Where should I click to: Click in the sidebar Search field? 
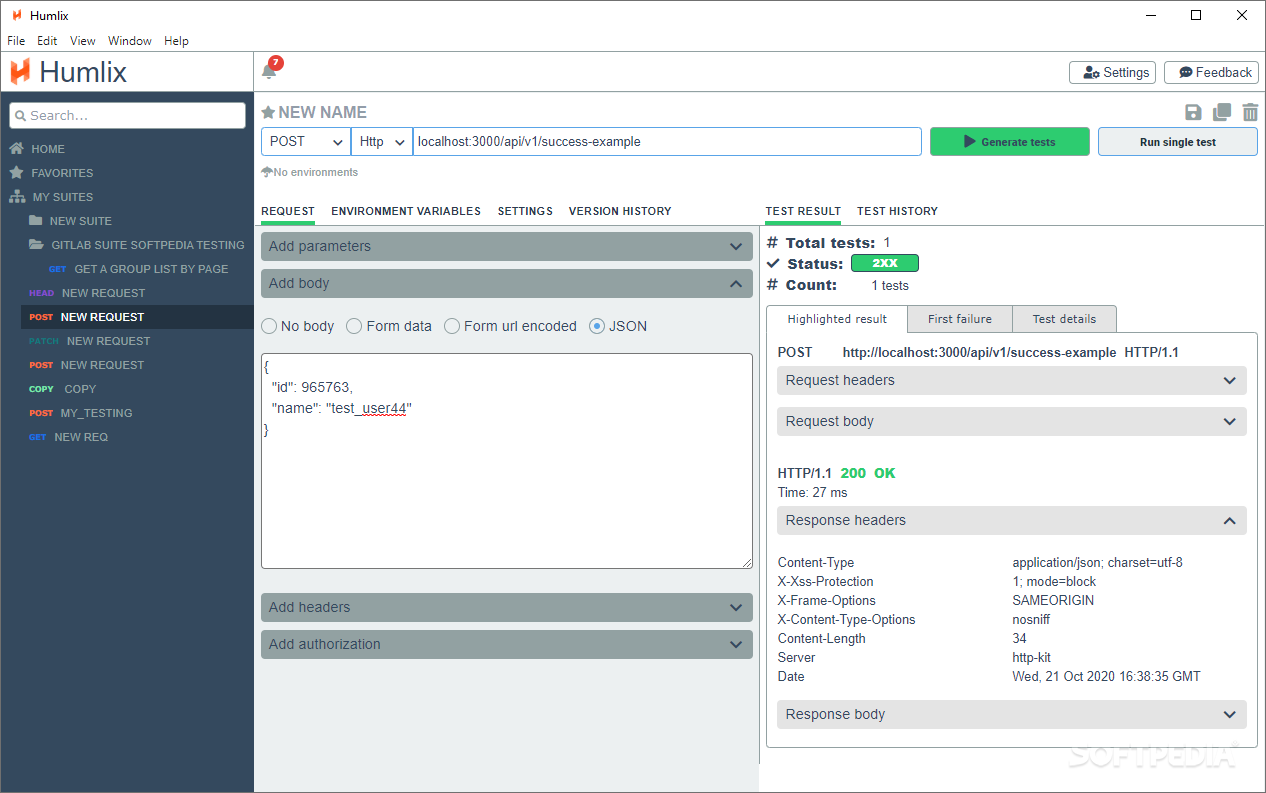tap(127, 115)
